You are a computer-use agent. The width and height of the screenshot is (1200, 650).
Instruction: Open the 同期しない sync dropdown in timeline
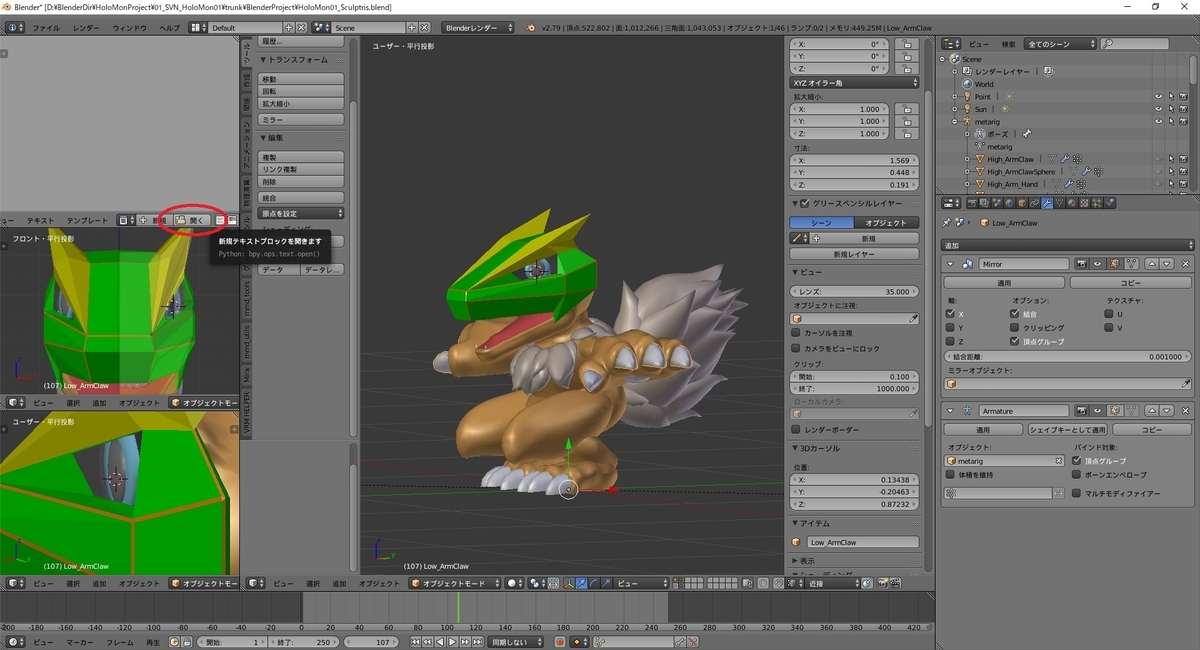pos(515,642)
